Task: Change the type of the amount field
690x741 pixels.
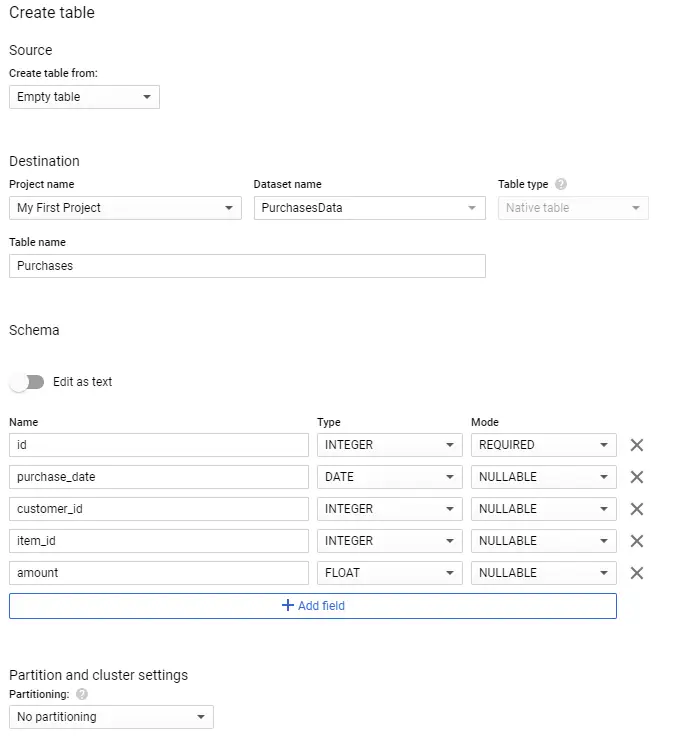Action: coord(390,573)
